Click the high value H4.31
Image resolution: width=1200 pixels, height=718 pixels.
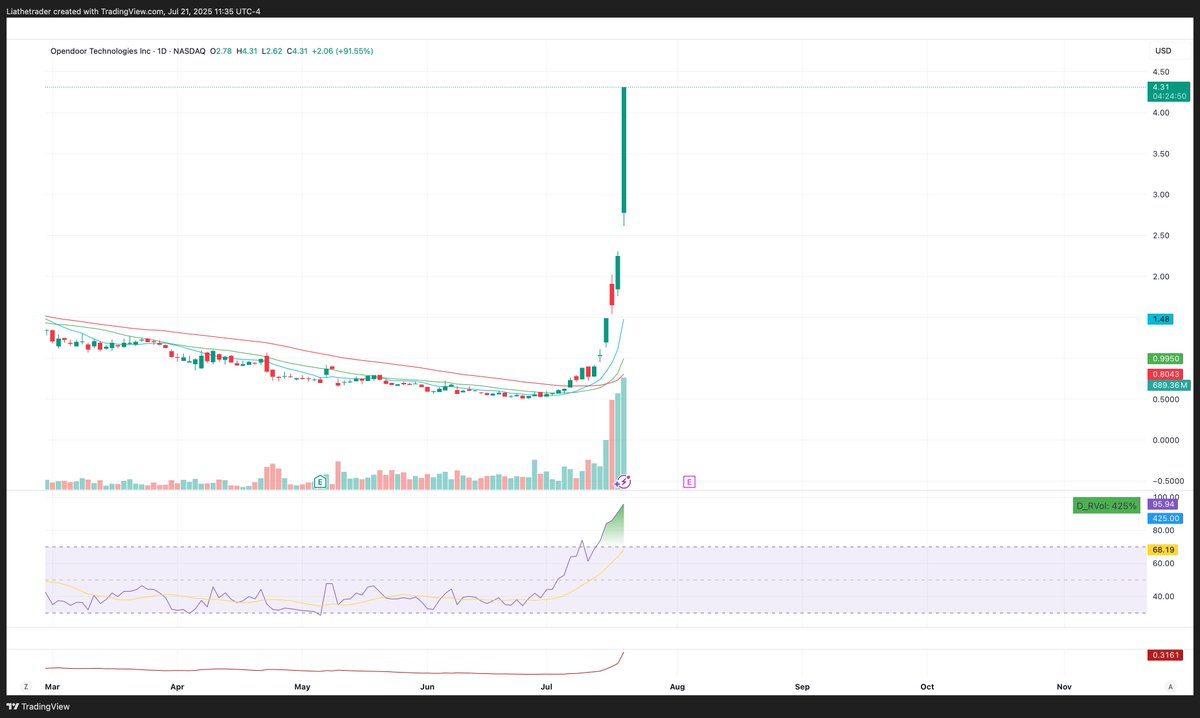click(x=248, y=50)
